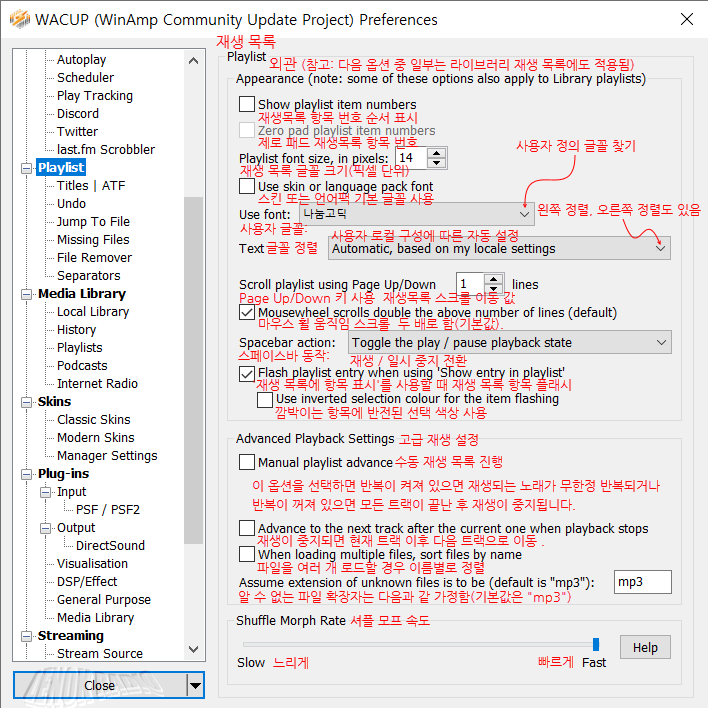Select Separators under Playlist

click(x=88, y=276)
